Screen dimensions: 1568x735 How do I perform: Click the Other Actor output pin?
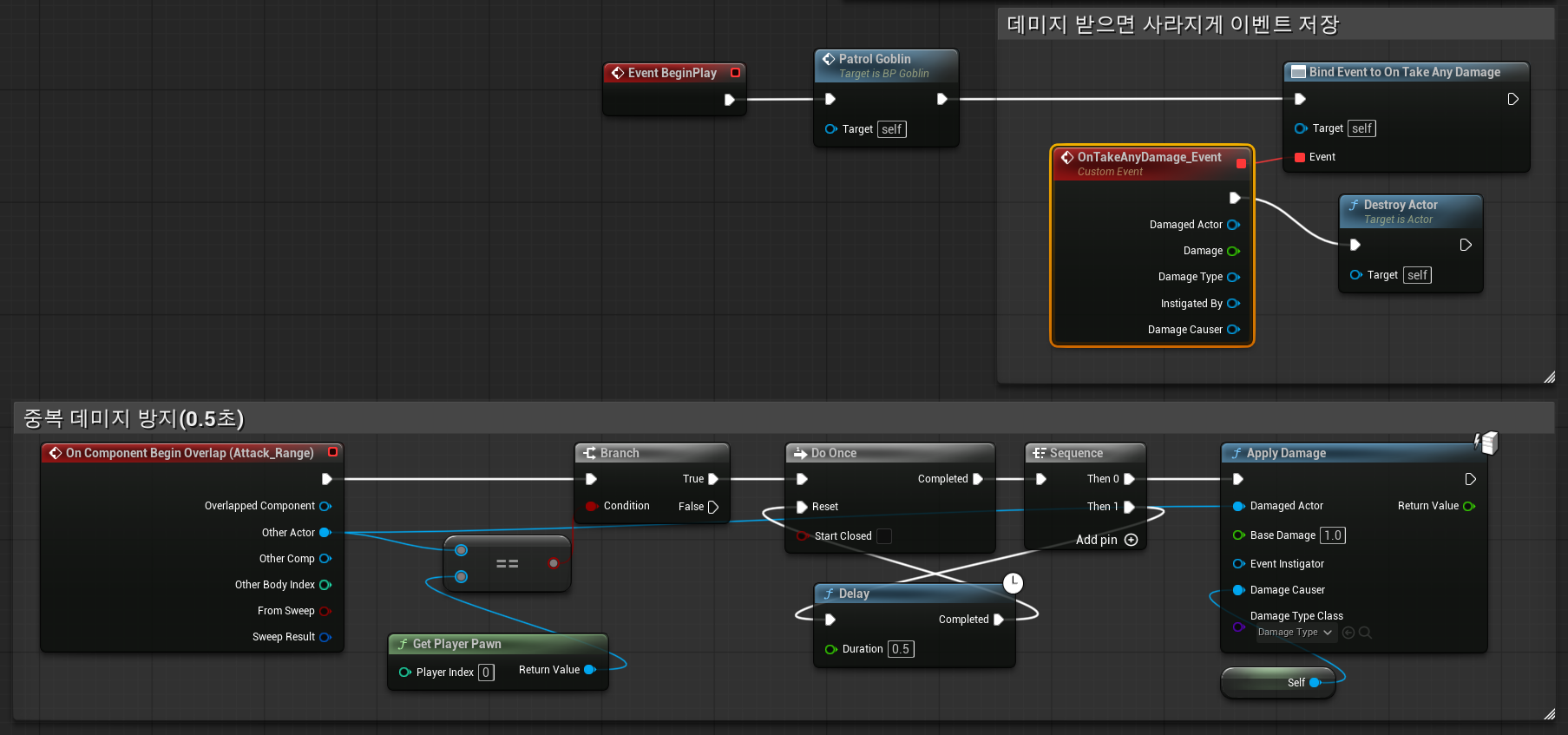click(x=325, y=533)
